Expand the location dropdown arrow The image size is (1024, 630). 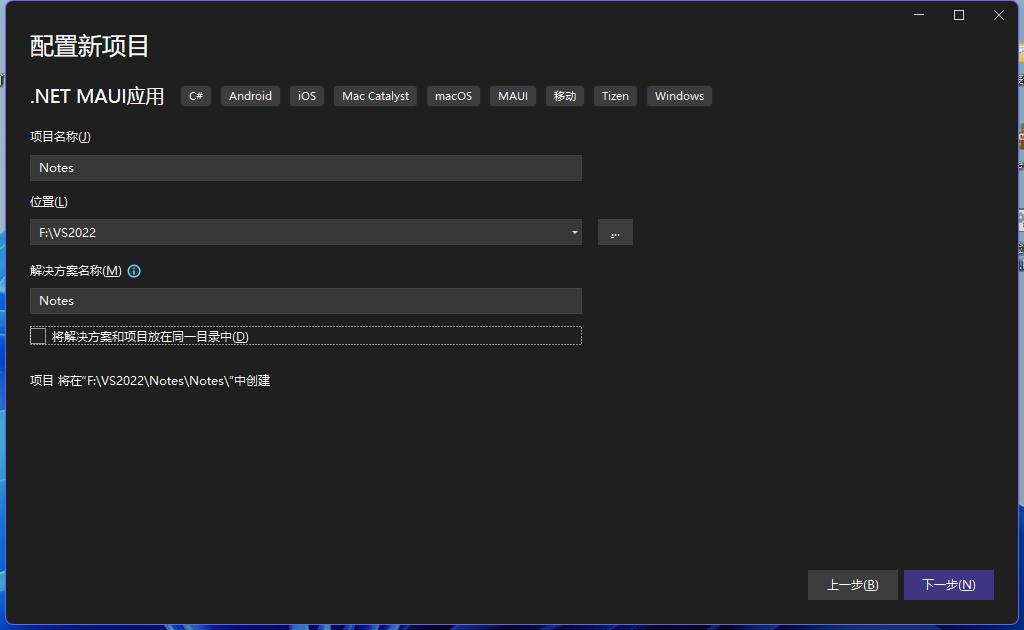574,232
